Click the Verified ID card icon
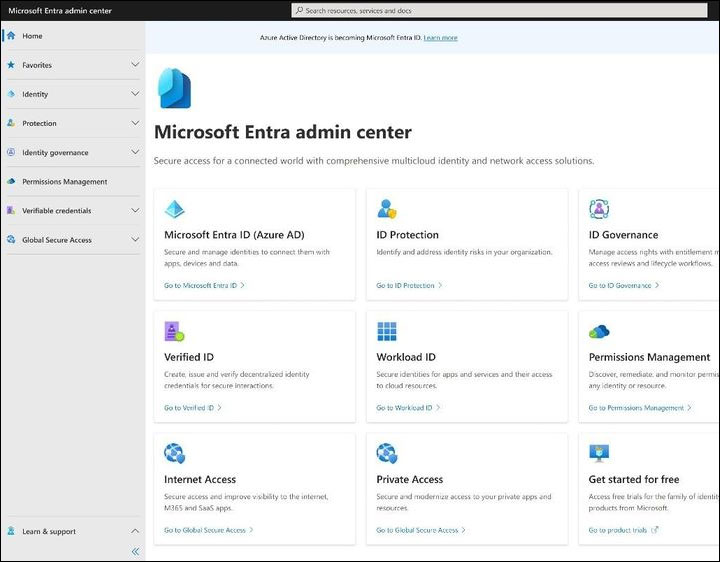The height and width of the screenshot is (562, 720). point(174,332)
